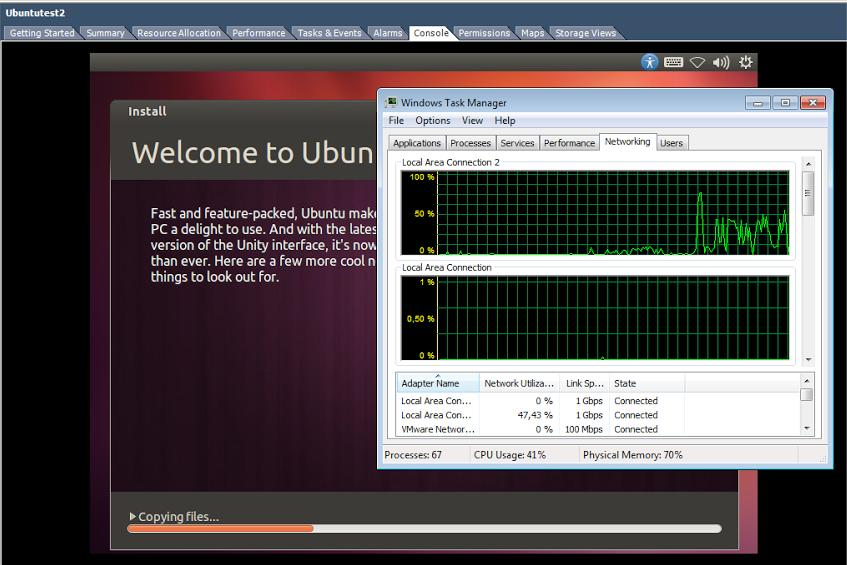Click the Ubuntu install progress bar

[x=424, y=528]
